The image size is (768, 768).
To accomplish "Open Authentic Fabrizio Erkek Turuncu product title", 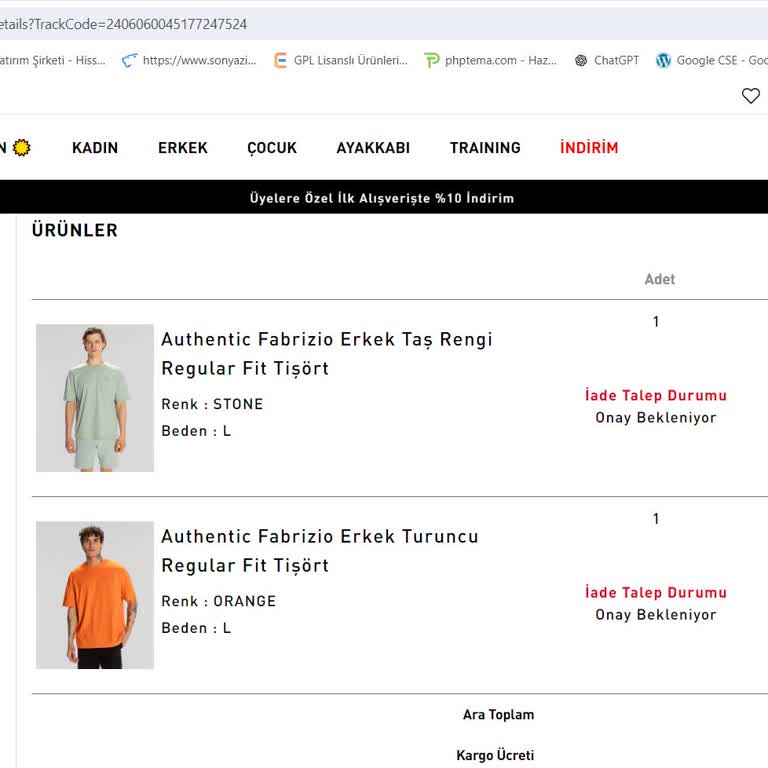I will [x=320, y=551].
